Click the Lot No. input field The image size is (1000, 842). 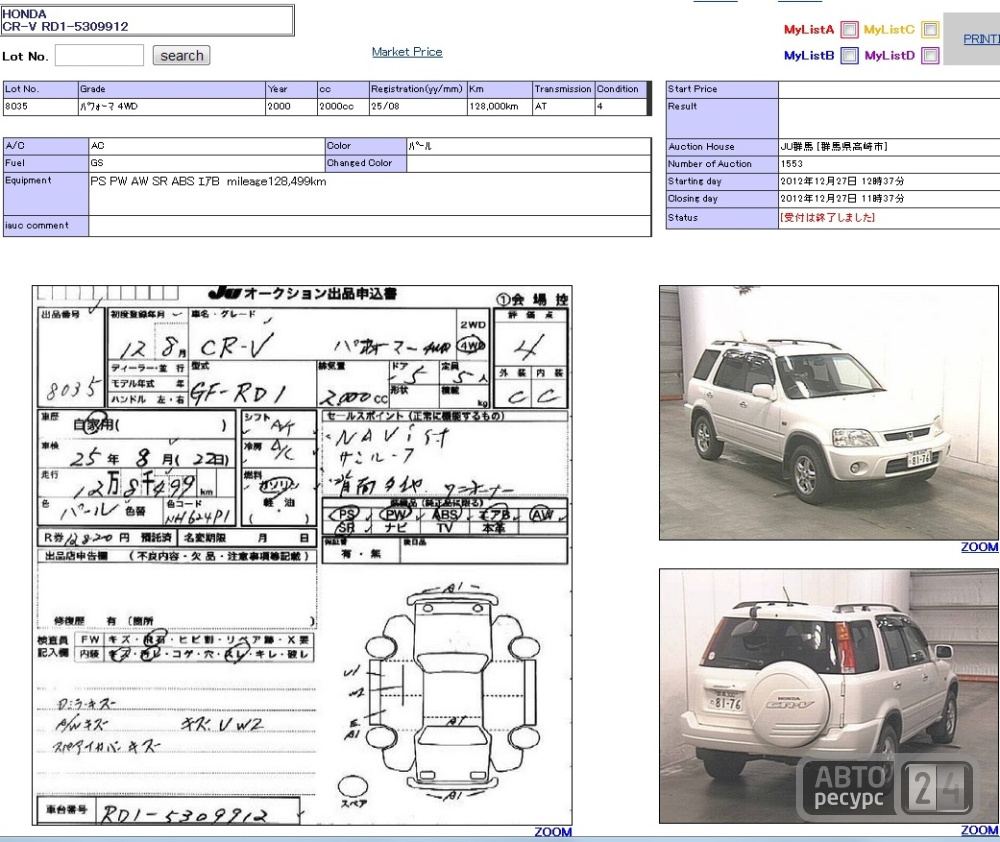pos(99,55)
